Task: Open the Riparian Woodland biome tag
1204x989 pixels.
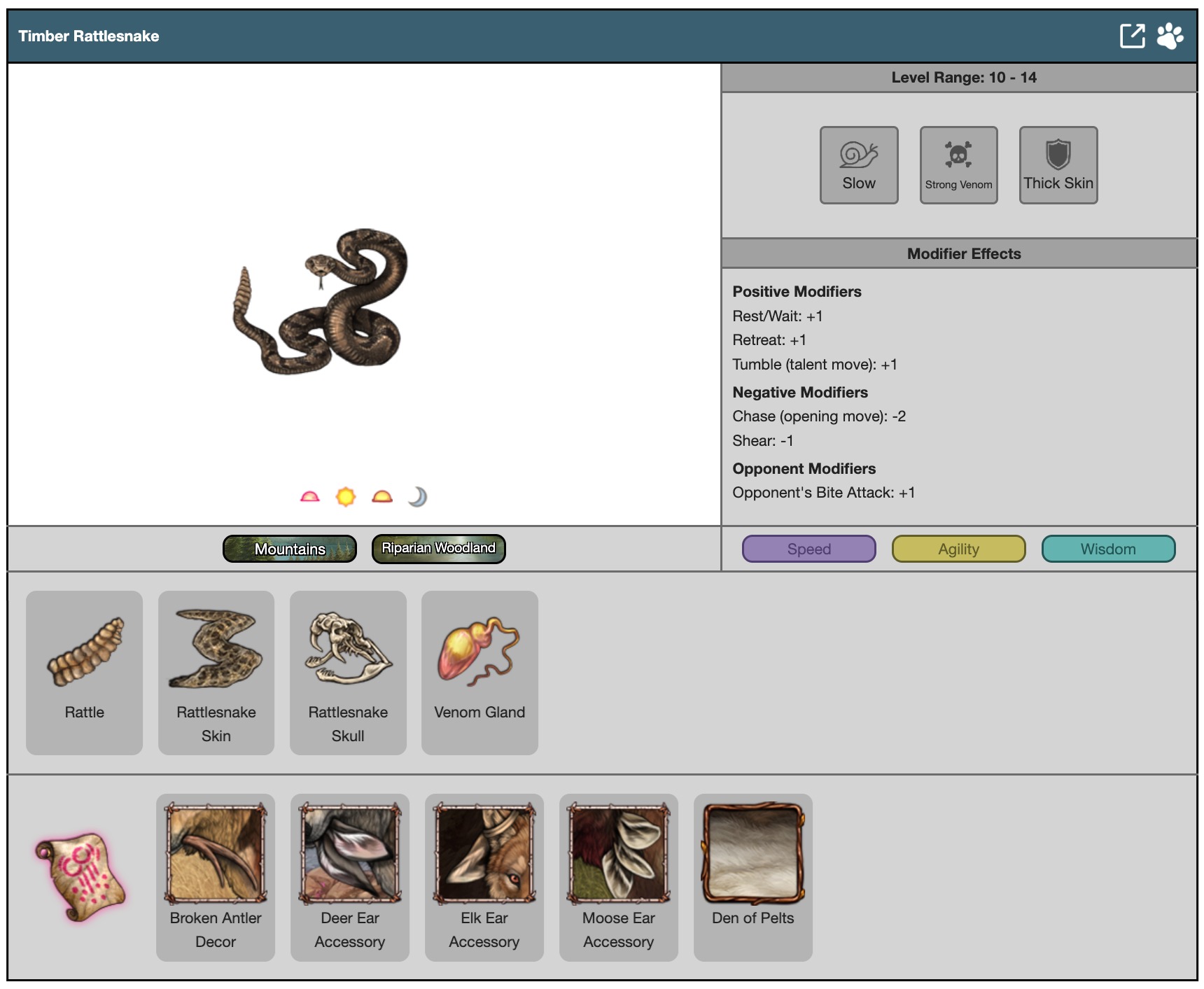Action: 438,548
